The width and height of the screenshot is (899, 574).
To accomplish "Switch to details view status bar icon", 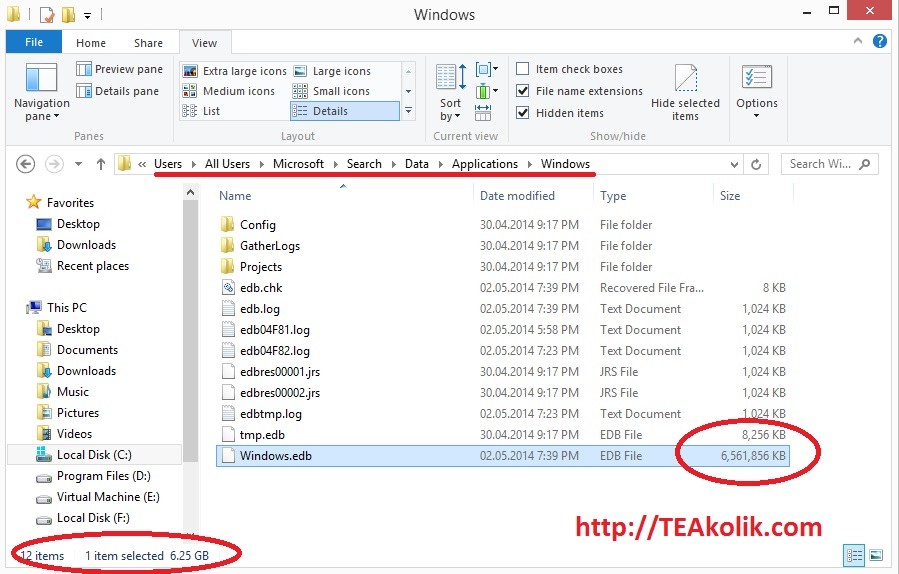I will [x=854, y=555].
